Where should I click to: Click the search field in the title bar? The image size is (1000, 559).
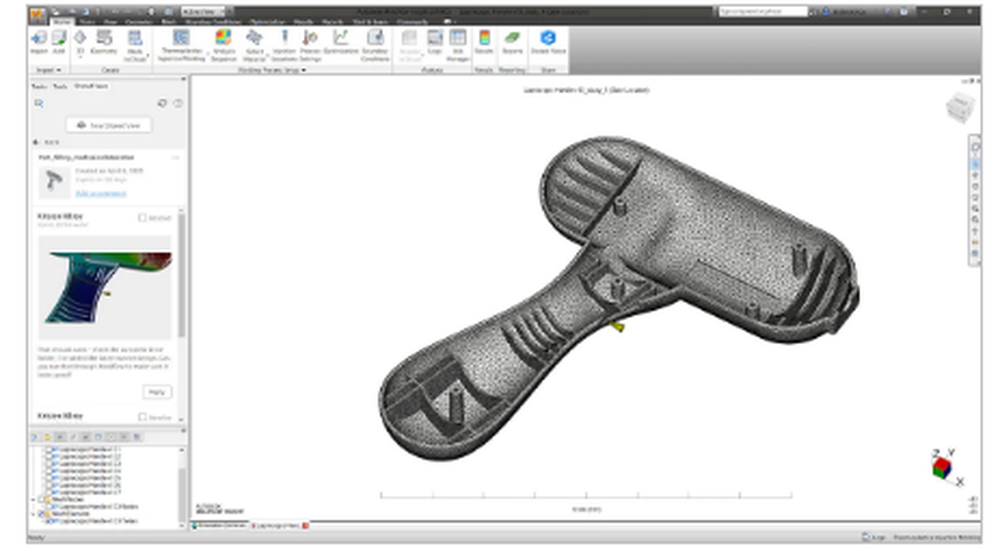[x=763, y=11]
